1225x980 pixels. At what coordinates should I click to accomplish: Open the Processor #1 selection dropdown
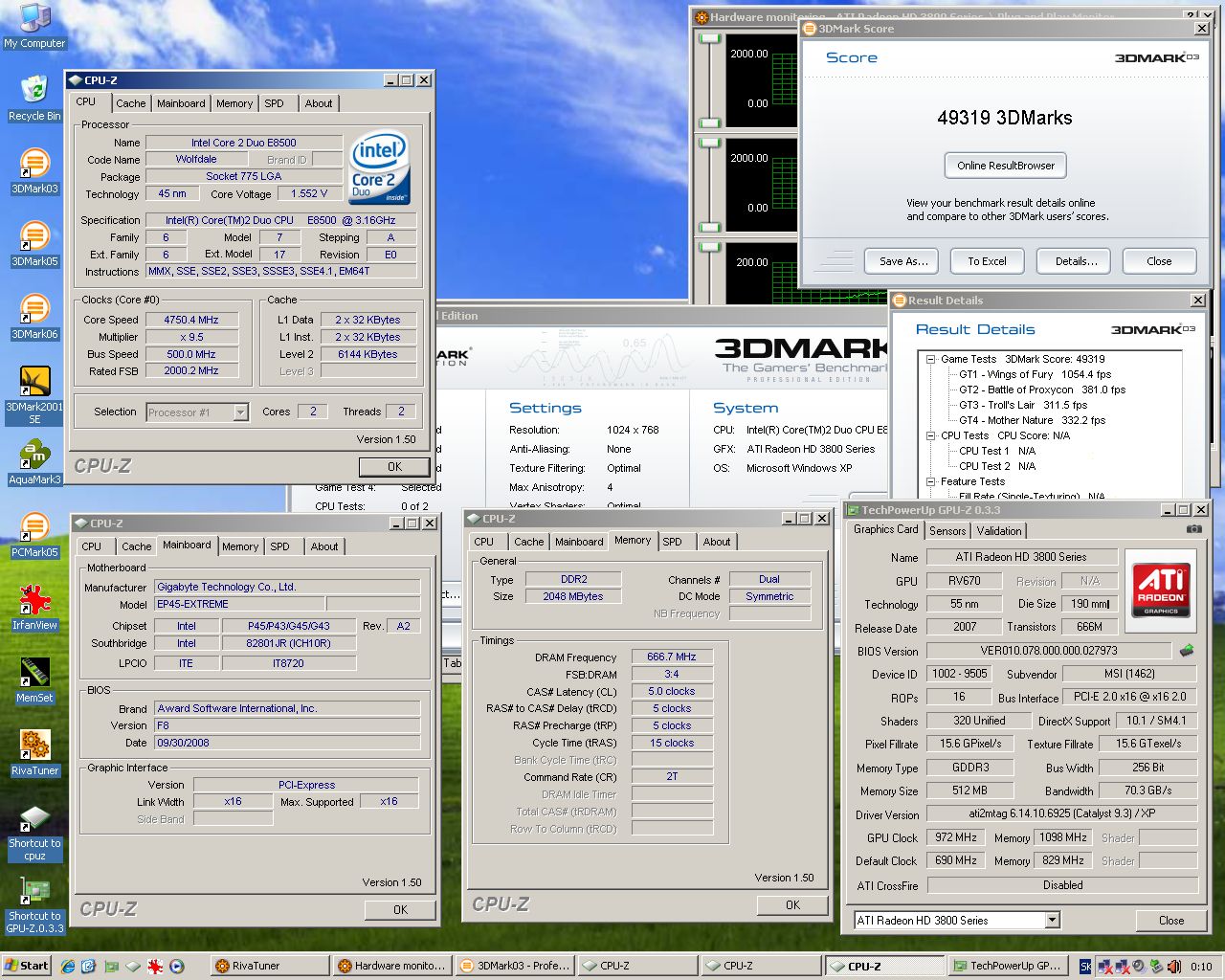pyautogui.click(x=240, y=412)
